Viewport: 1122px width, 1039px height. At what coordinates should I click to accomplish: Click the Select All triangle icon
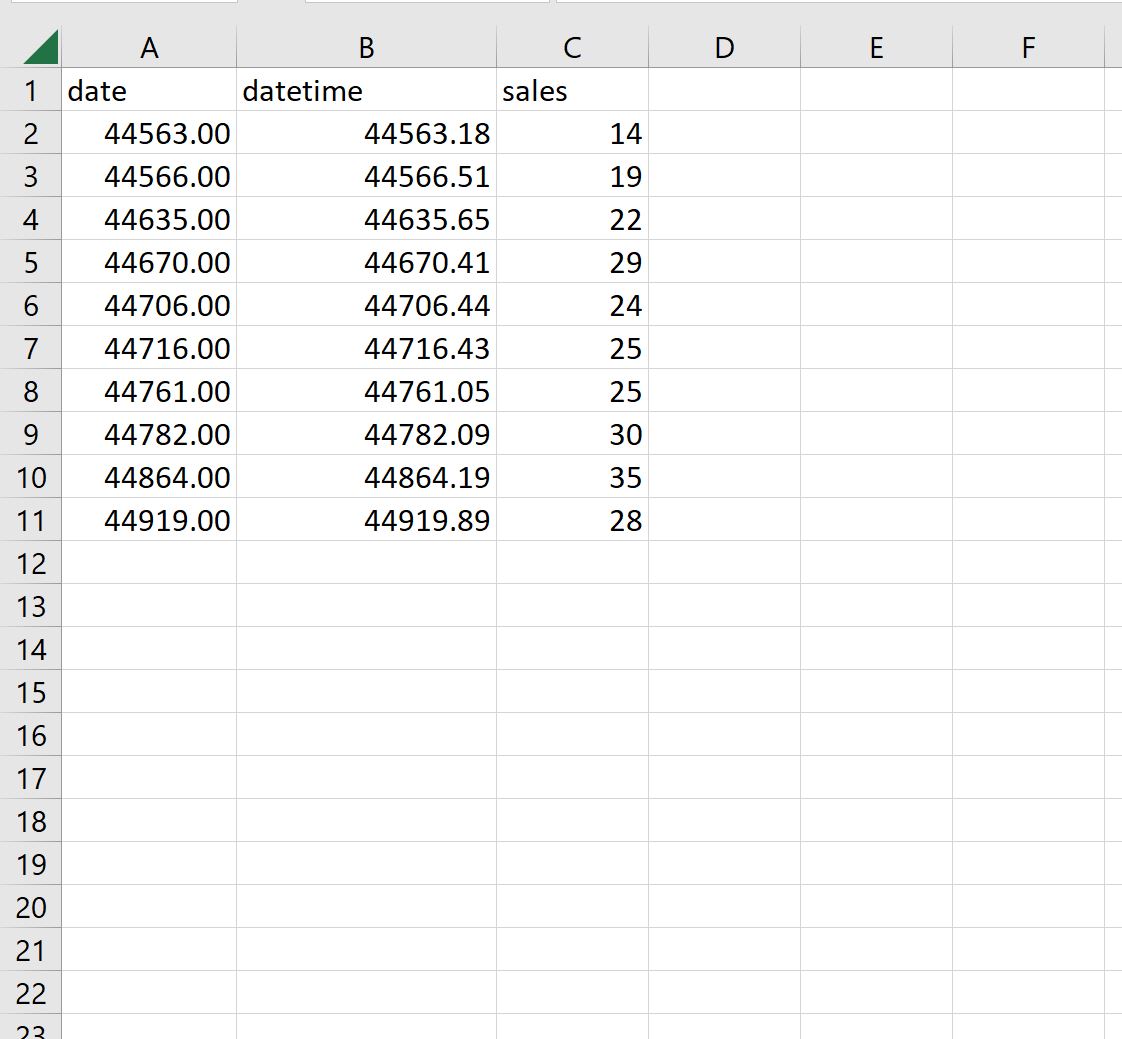pos(42,45)
